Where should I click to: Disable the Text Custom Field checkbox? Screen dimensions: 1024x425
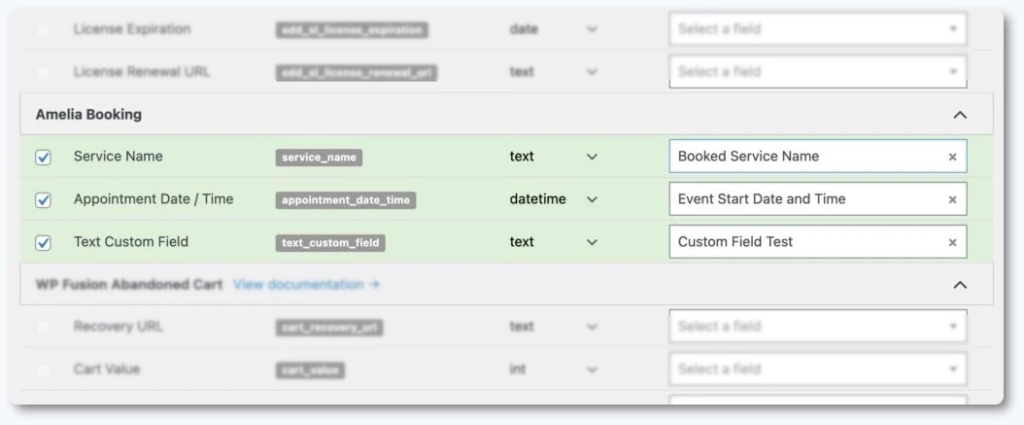pyautogui.click(x=43, y=242)
